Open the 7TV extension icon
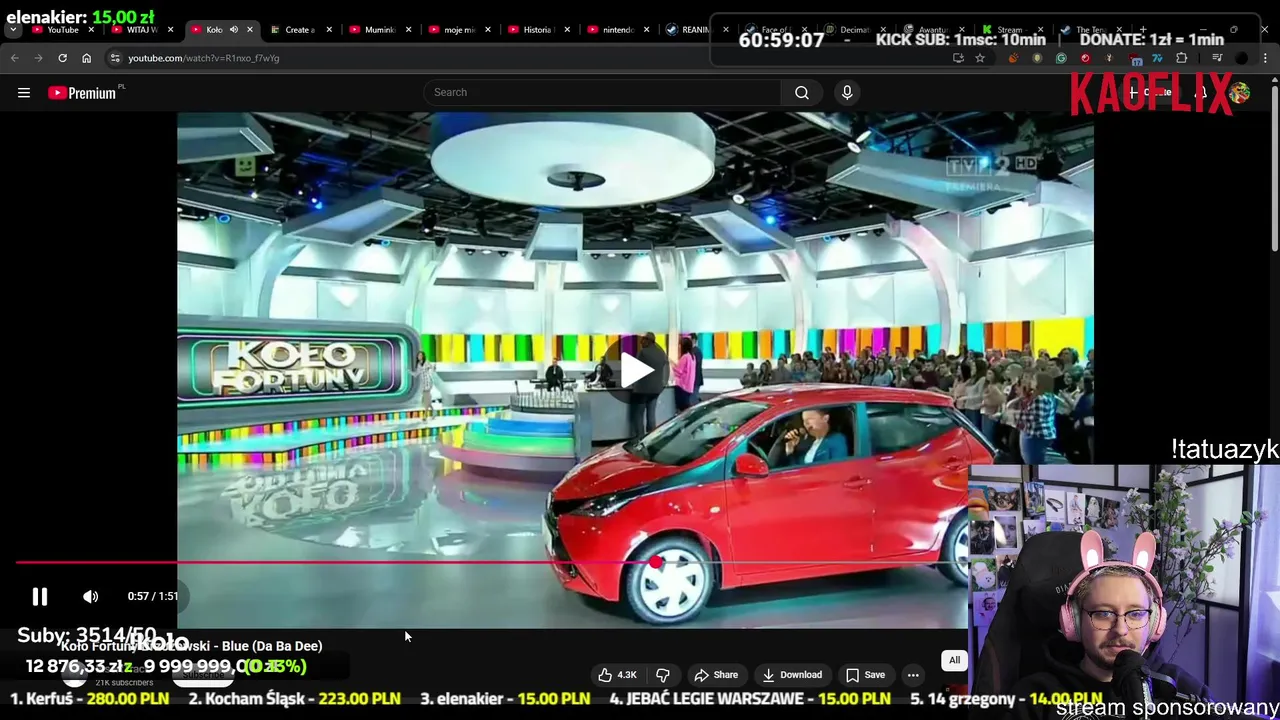Viewport: 1280px width, 720px height. click(1158, 58)
